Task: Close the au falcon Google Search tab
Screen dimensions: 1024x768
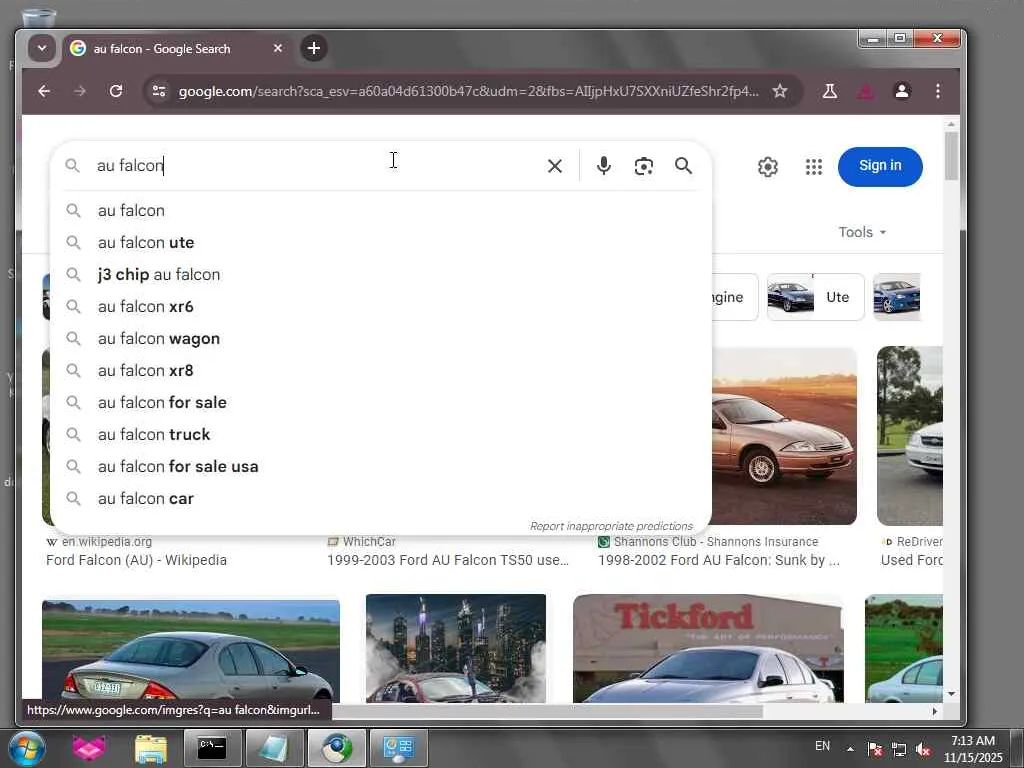Action: pyautogui.click(x=278, y=48)
